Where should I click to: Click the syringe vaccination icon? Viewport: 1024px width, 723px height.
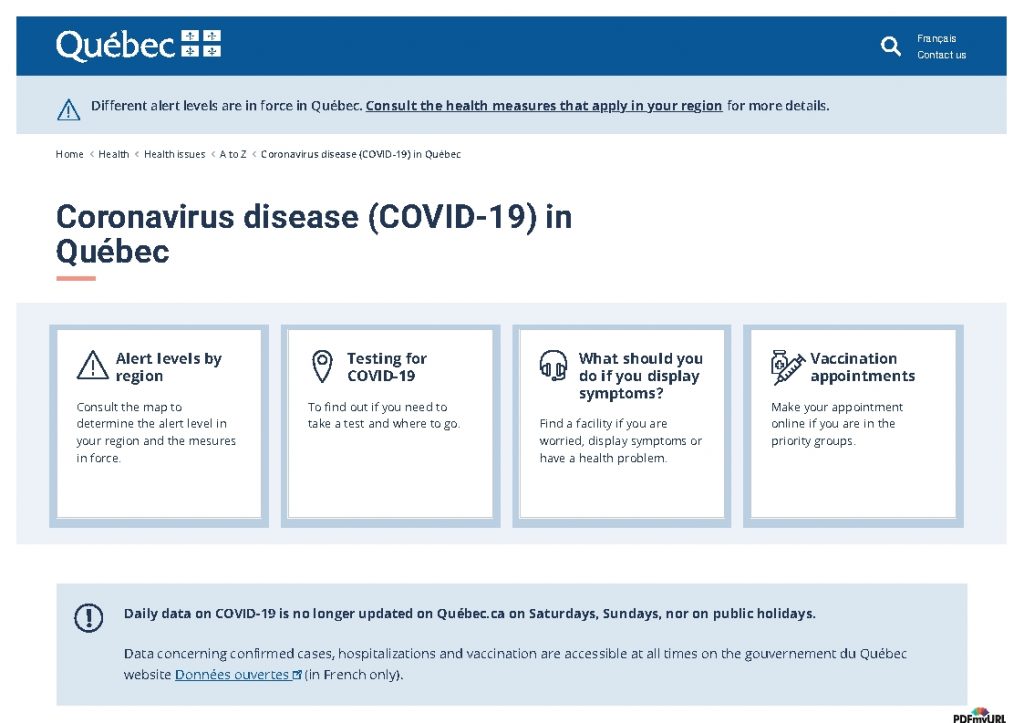tap(787, 367)
